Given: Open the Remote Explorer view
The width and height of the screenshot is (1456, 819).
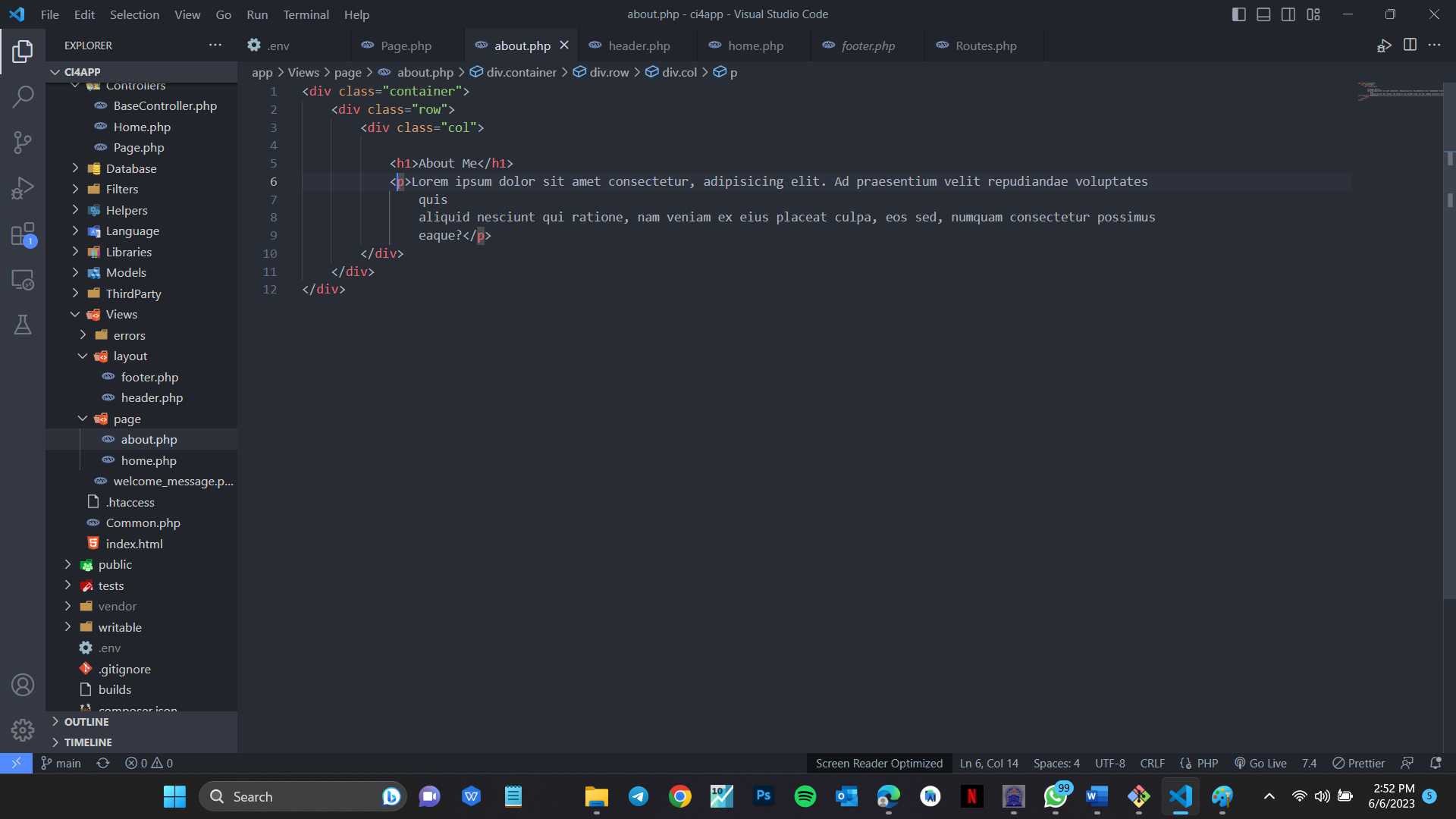Looking at the screenshot, I should coord(23,280).
